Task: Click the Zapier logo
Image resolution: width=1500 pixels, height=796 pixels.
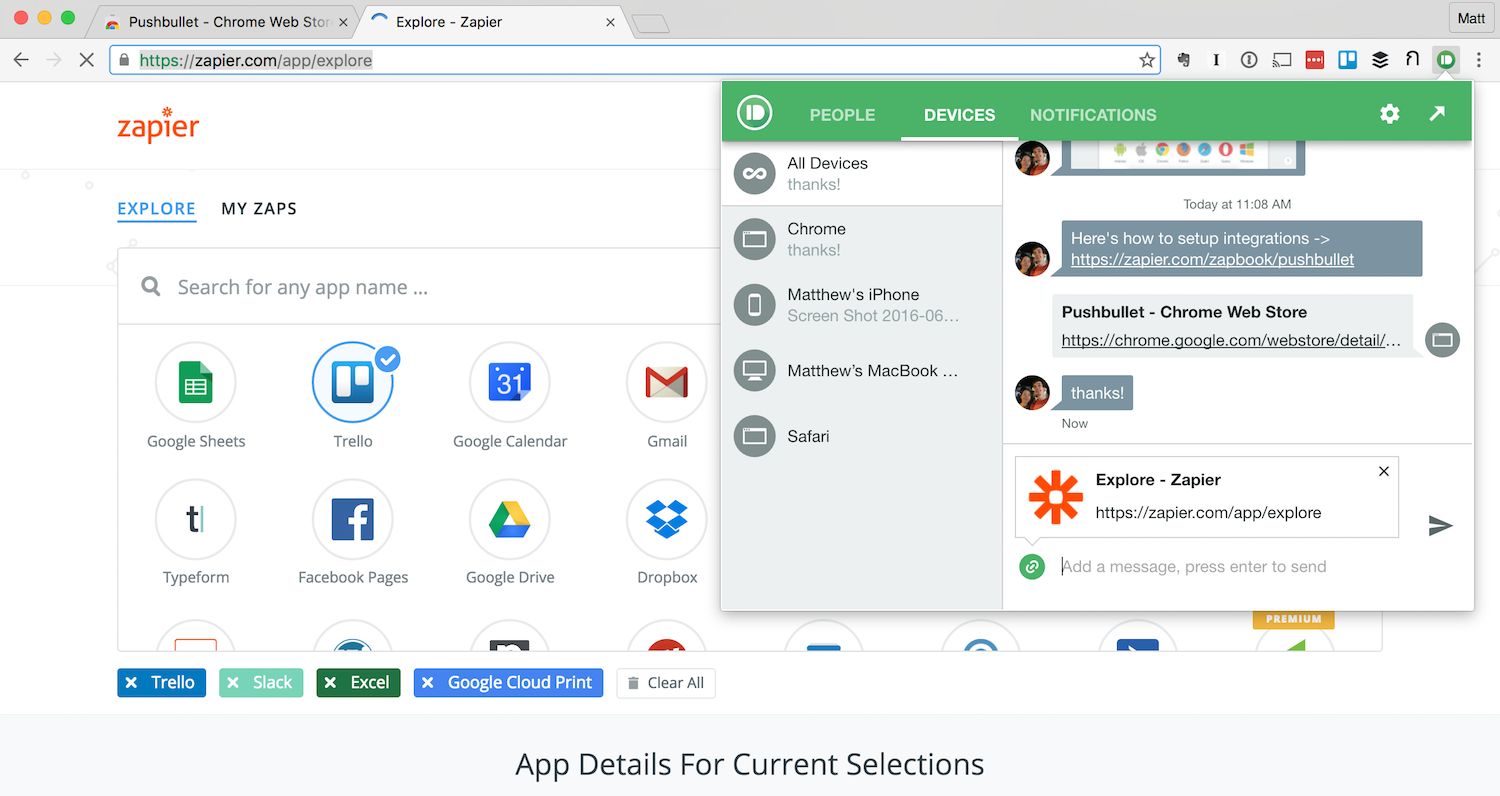Action: 158,126
